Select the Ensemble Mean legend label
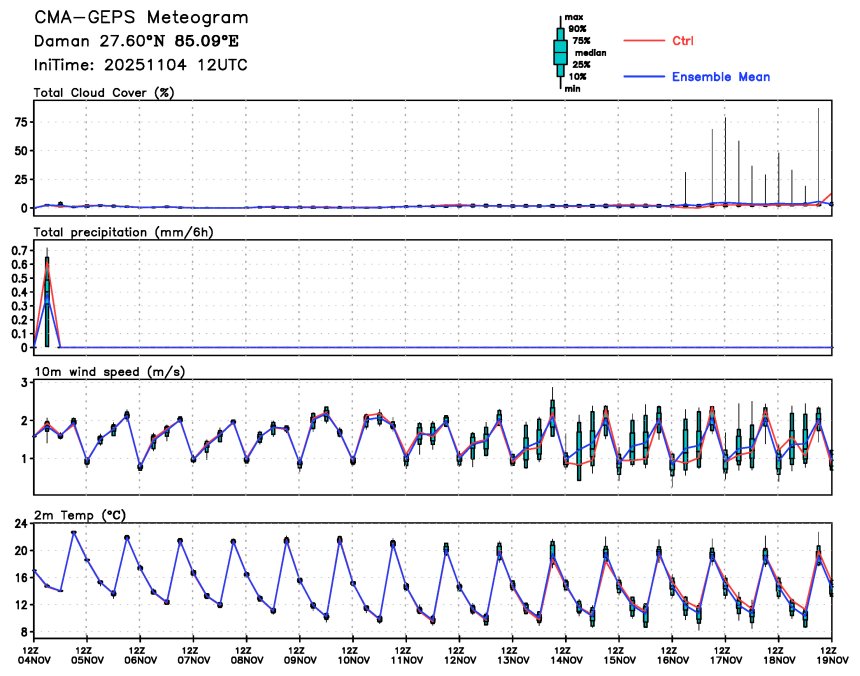Screen dimensions: 860x676 [x=720, y=77]
